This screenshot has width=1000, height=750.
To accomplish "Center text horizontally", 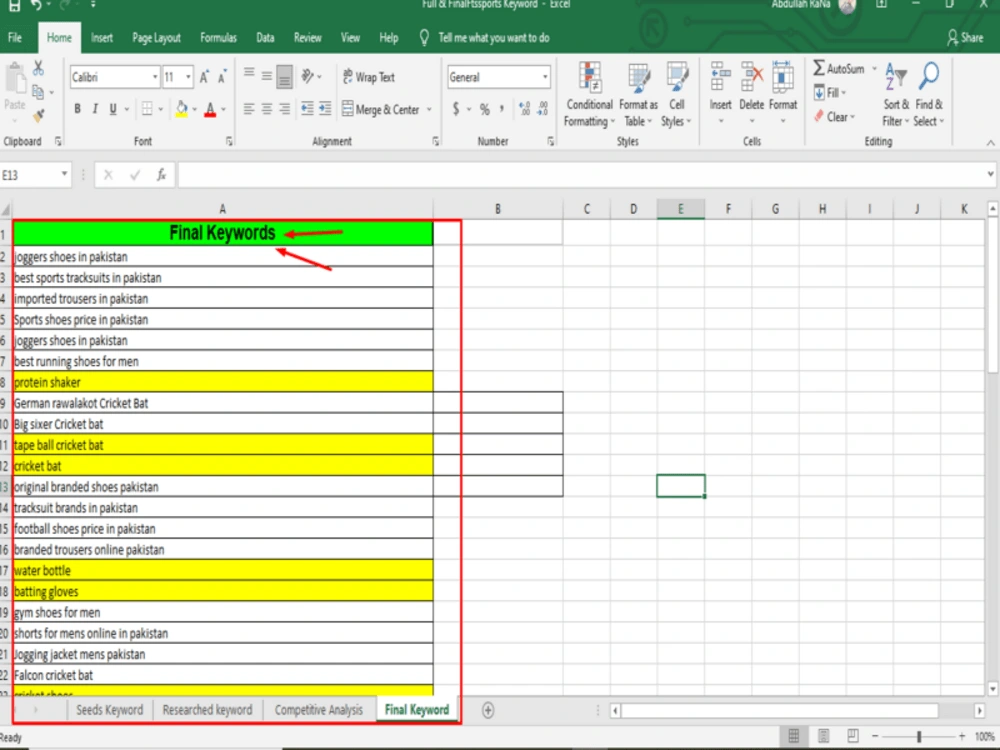I will point(267,109).
